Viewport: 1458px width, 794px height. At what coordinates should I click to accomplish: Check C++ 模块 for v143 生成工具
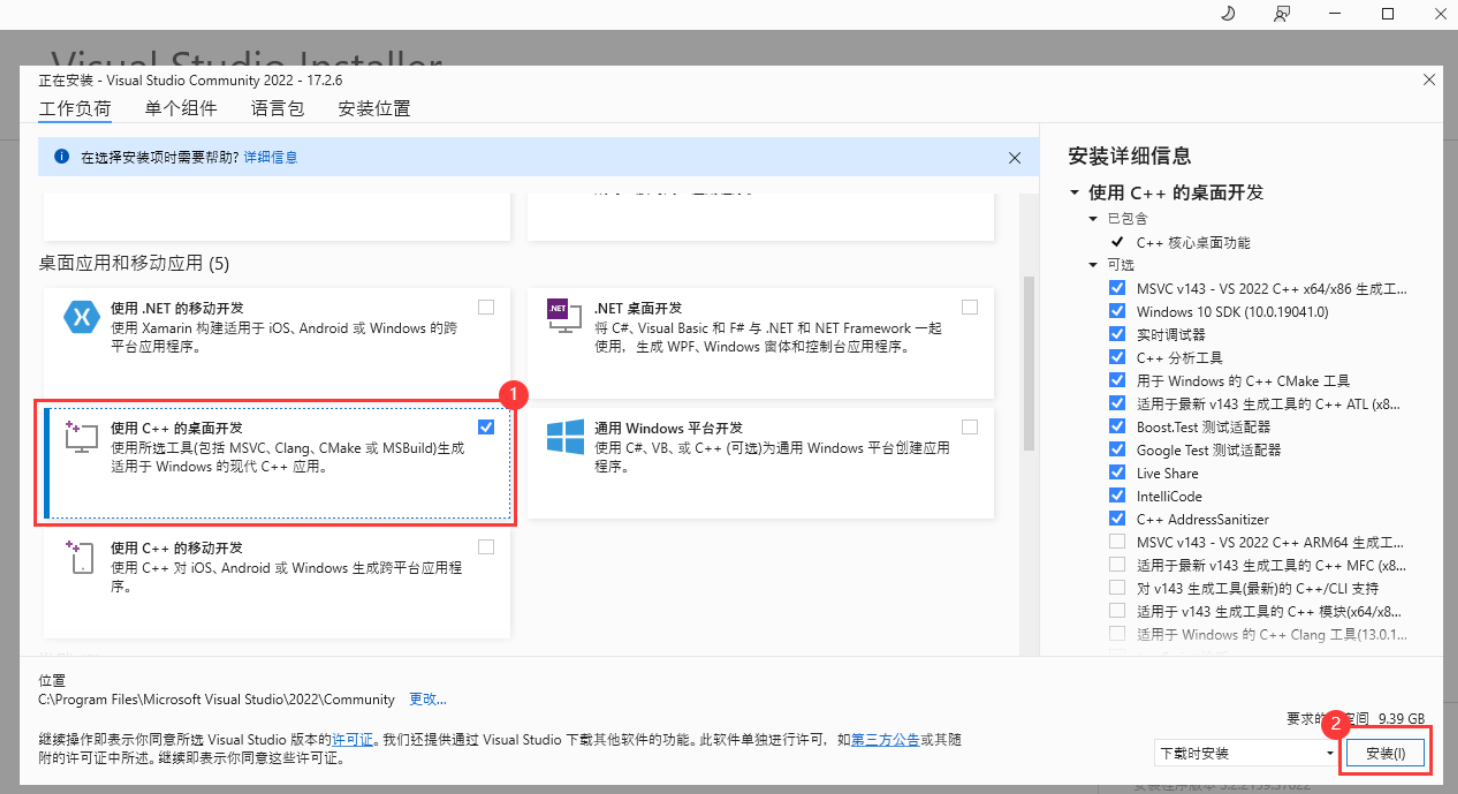[x=1117, y=610]
